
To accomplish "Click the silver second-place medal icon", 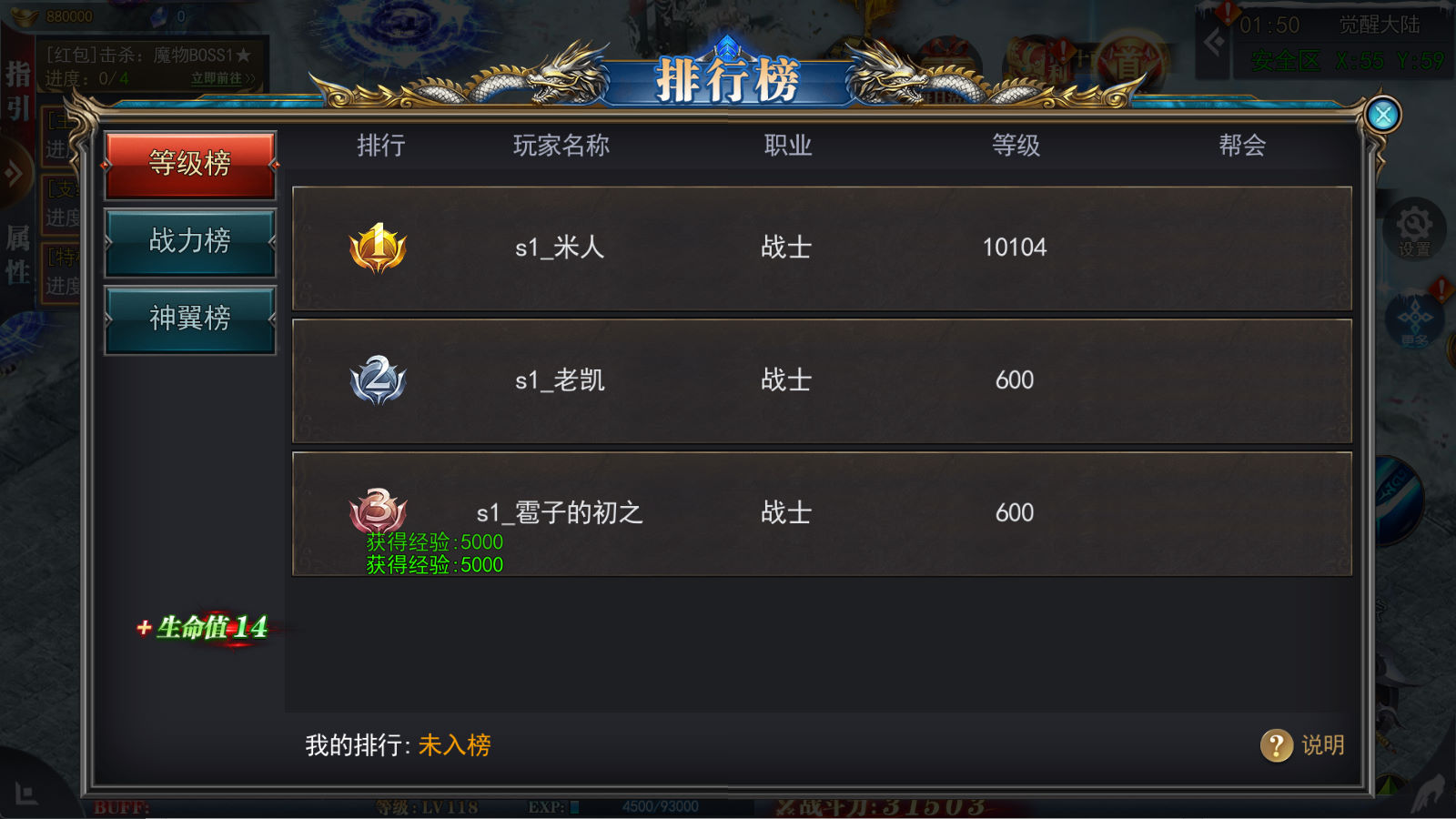I will [378, 380].
